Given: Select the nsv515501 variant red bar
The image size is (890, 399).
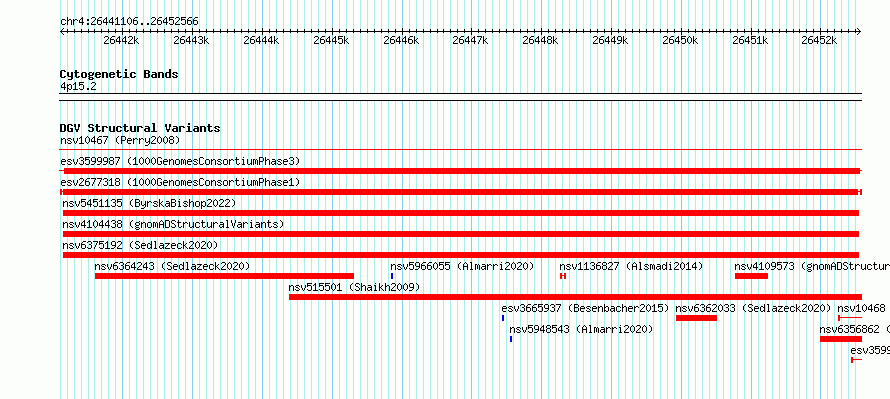Looking at the screenshot, I should [x=576, y=297].
